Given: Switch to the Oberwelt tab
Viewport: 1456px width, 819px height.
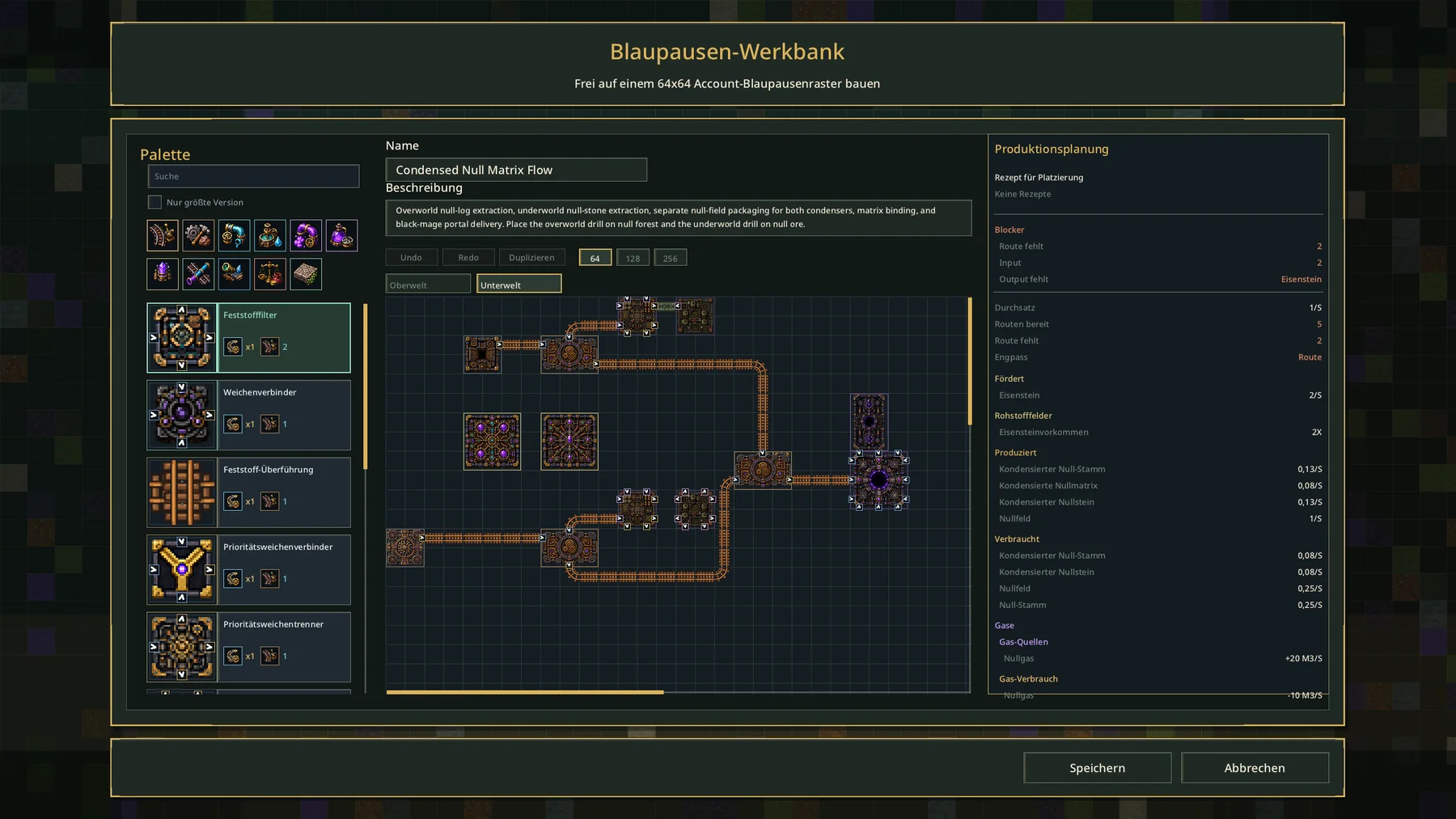Looking at the screenshot, I should (428, 284).
